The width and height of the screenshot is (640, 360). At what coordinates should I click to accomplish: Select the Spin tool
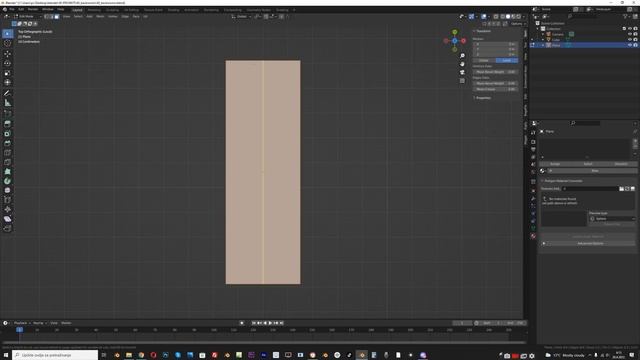click(7, 181)
